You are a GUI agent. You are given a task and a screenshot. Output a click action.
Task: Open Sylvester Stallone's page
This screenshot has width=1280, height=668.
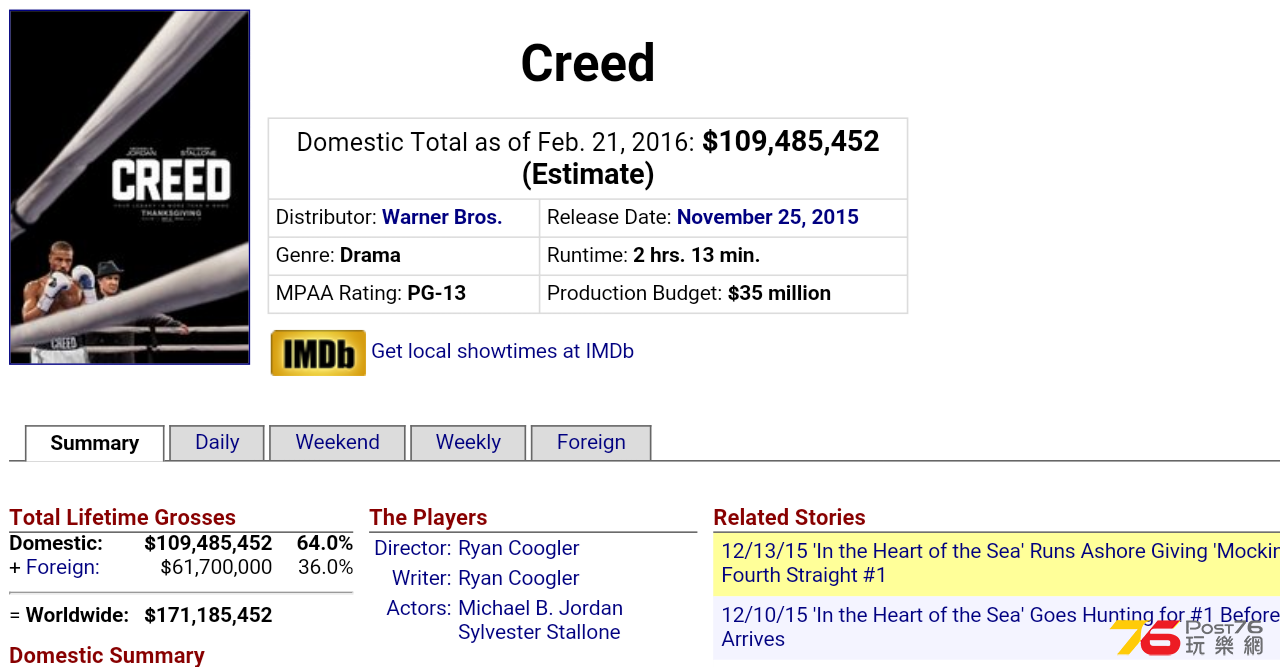point(539,632)
